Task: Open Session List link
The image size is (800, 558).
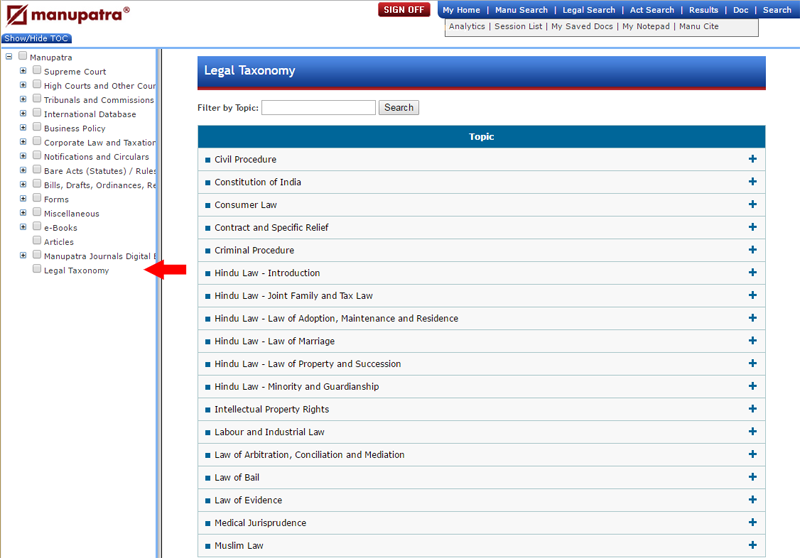Action: (x=518, y=27)
